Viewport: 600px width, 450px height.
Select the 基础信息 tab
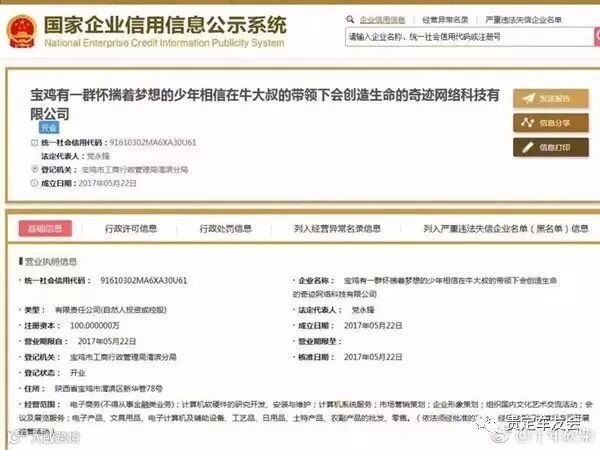(x=45, y=228)
